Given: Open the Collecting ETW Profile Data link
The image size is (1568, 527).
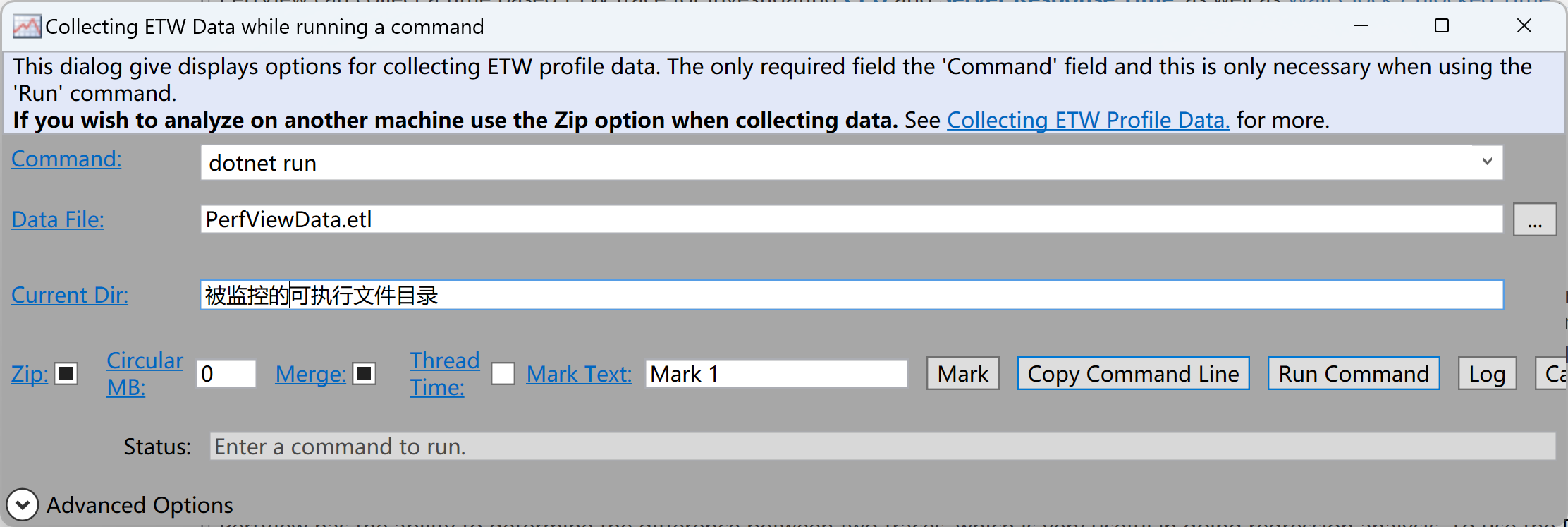Looking at the screenshot, I should pos(1088,120).
